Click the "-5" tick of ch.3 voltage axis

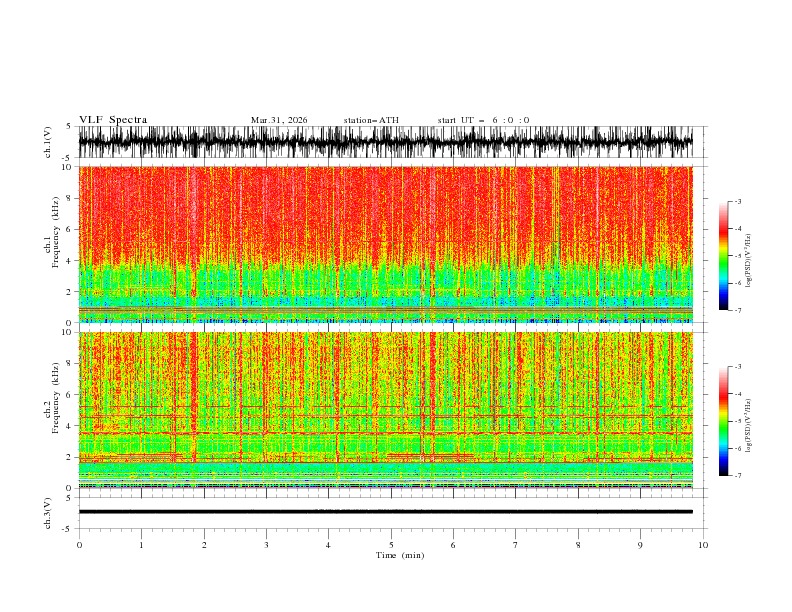click(x=68, y=529)
